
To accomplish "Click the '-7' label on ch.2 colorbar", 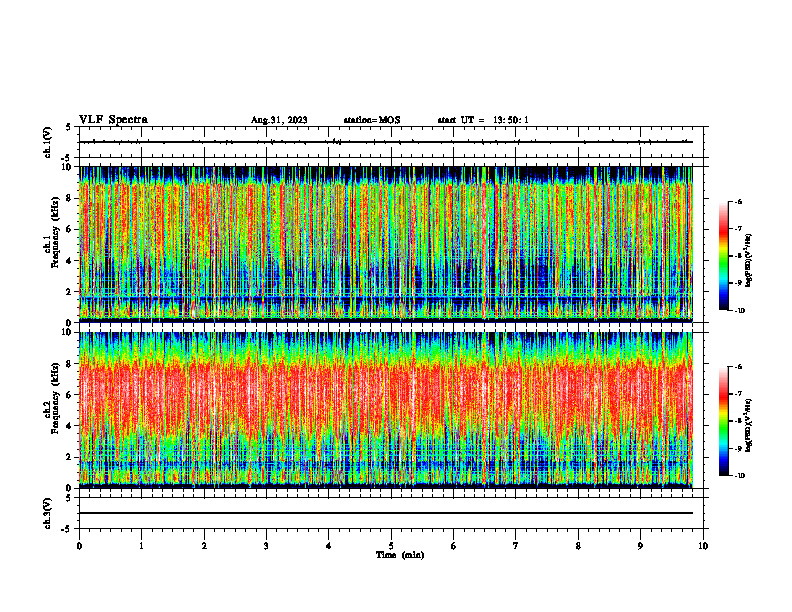I will [738, 394].
